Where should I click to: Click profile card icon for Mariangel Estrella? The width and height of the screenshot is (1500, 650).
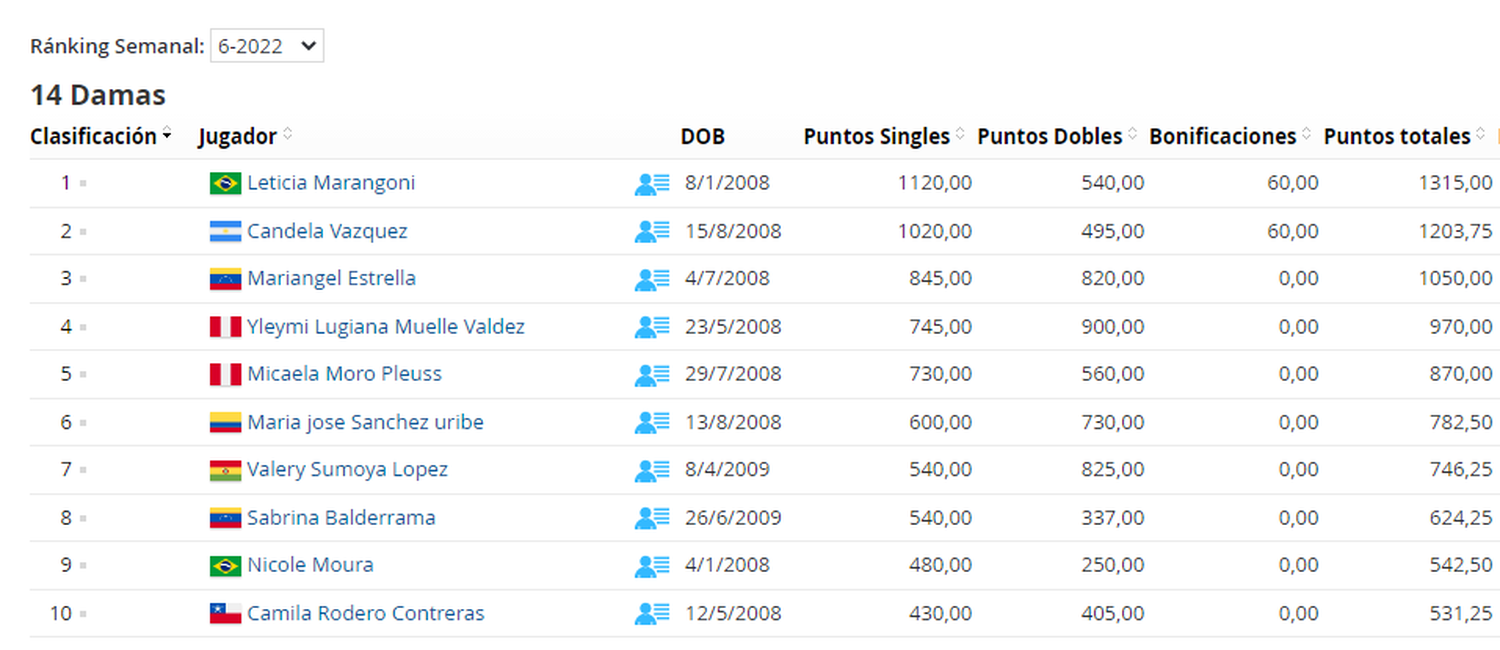tap(652, 279)
